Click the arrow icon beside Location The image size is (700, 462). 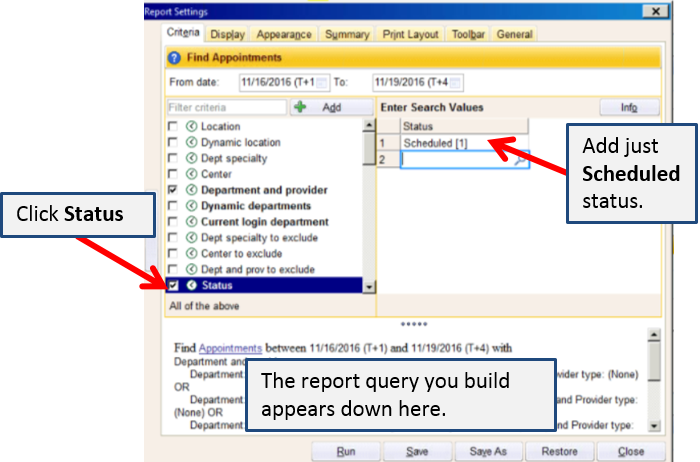click(190, 126)
